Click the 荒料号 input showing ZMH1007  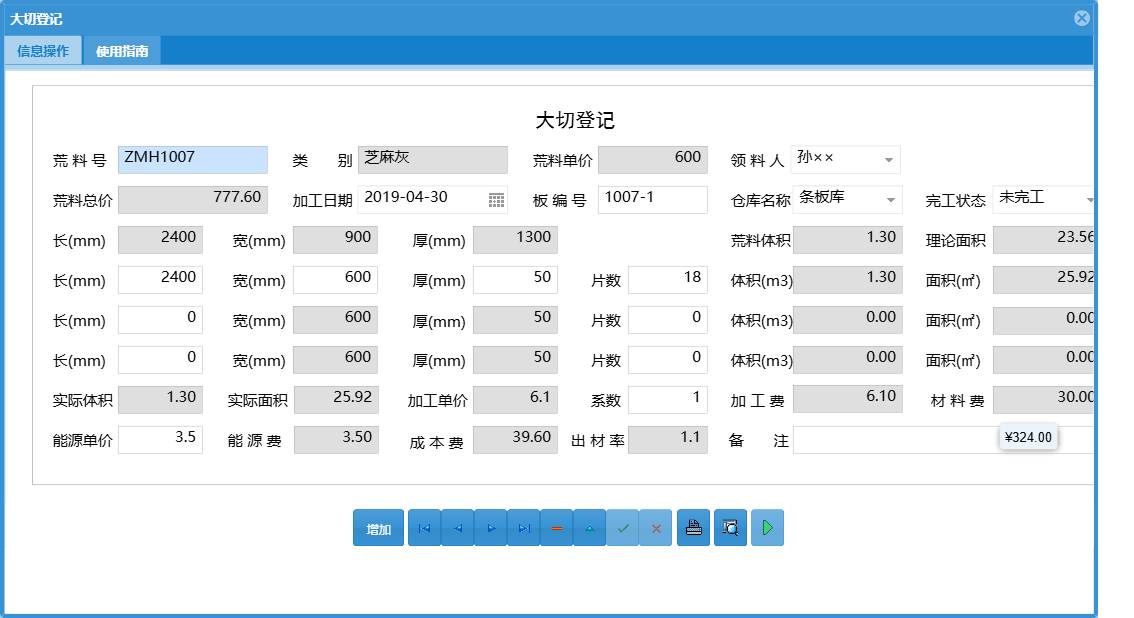point(192,159)
